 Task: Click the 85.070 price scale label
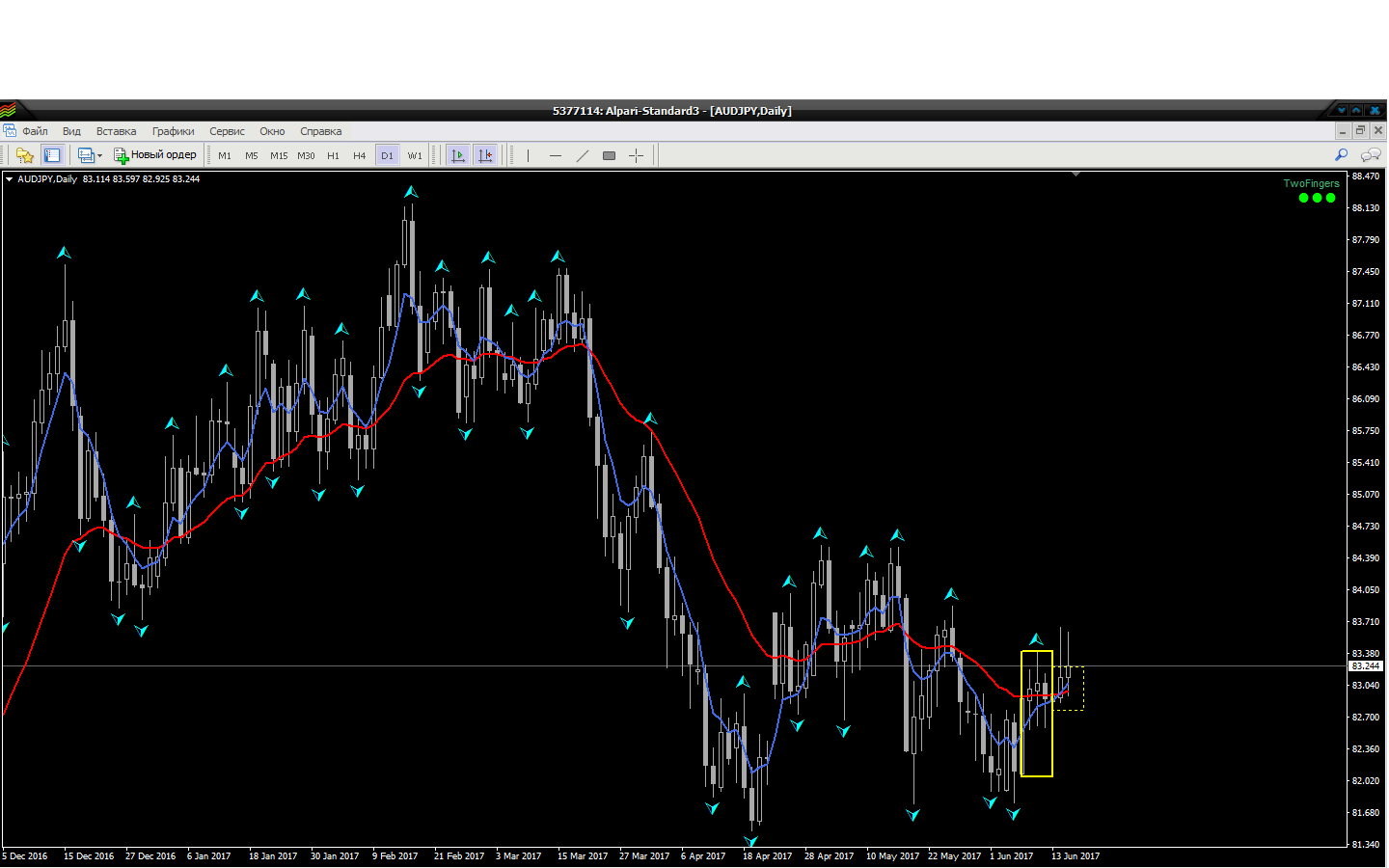(1365, 495)
